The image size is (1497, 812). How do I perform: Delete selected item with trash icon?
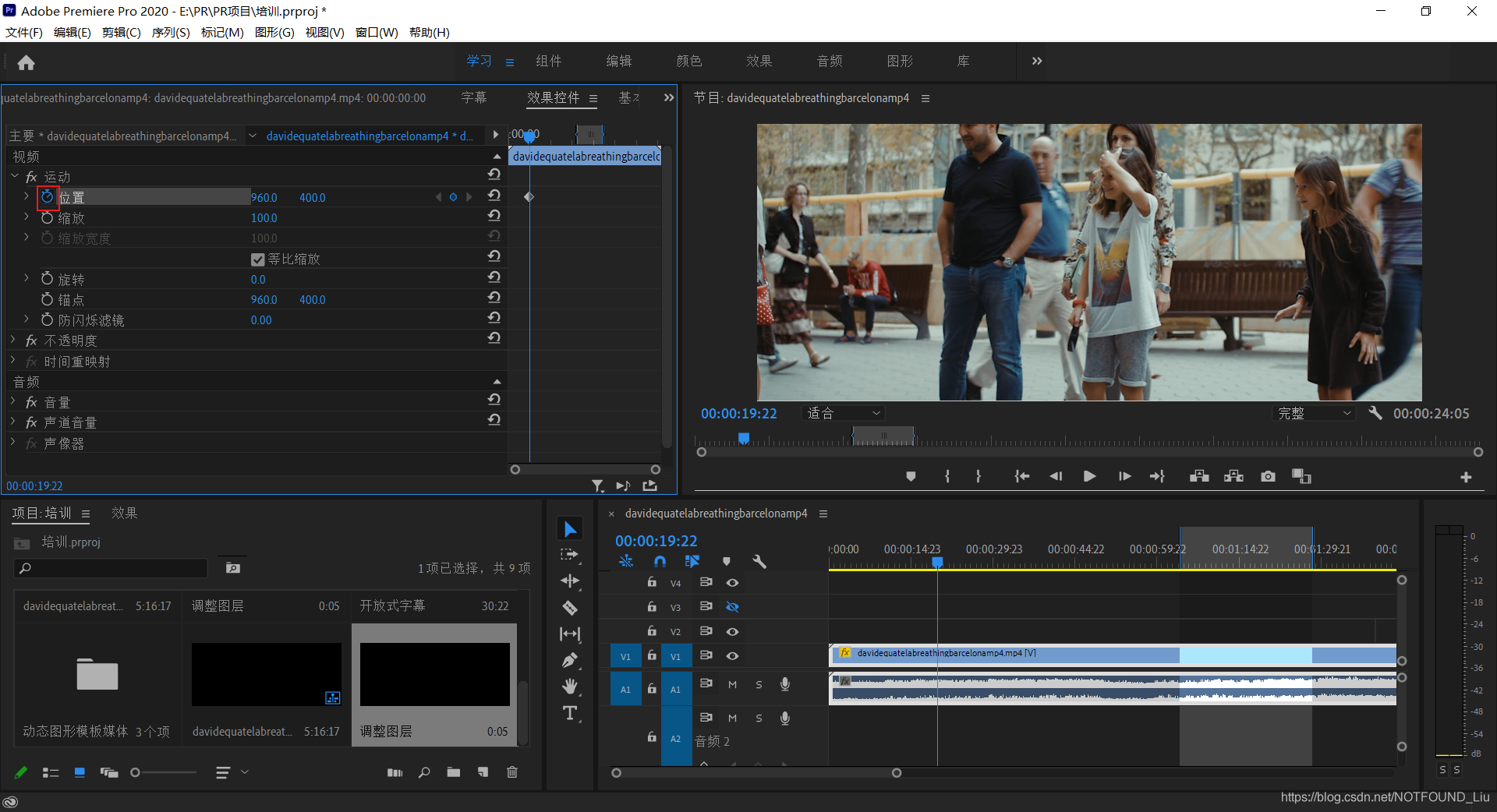click(512, 772)
